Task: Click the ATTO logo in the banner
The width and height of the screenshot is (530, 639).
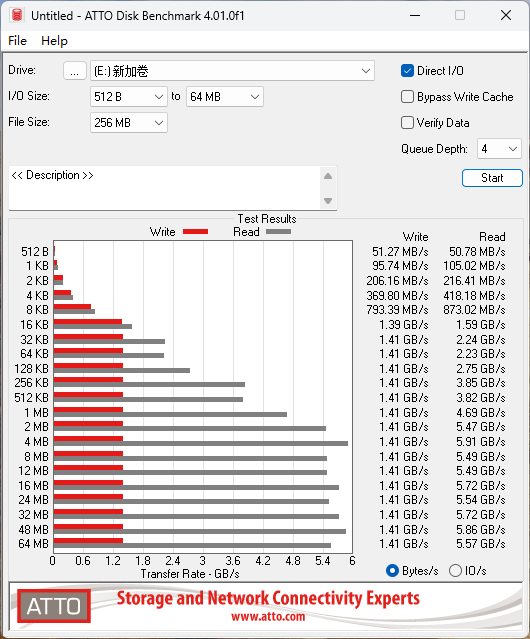Action: point(54,606)
